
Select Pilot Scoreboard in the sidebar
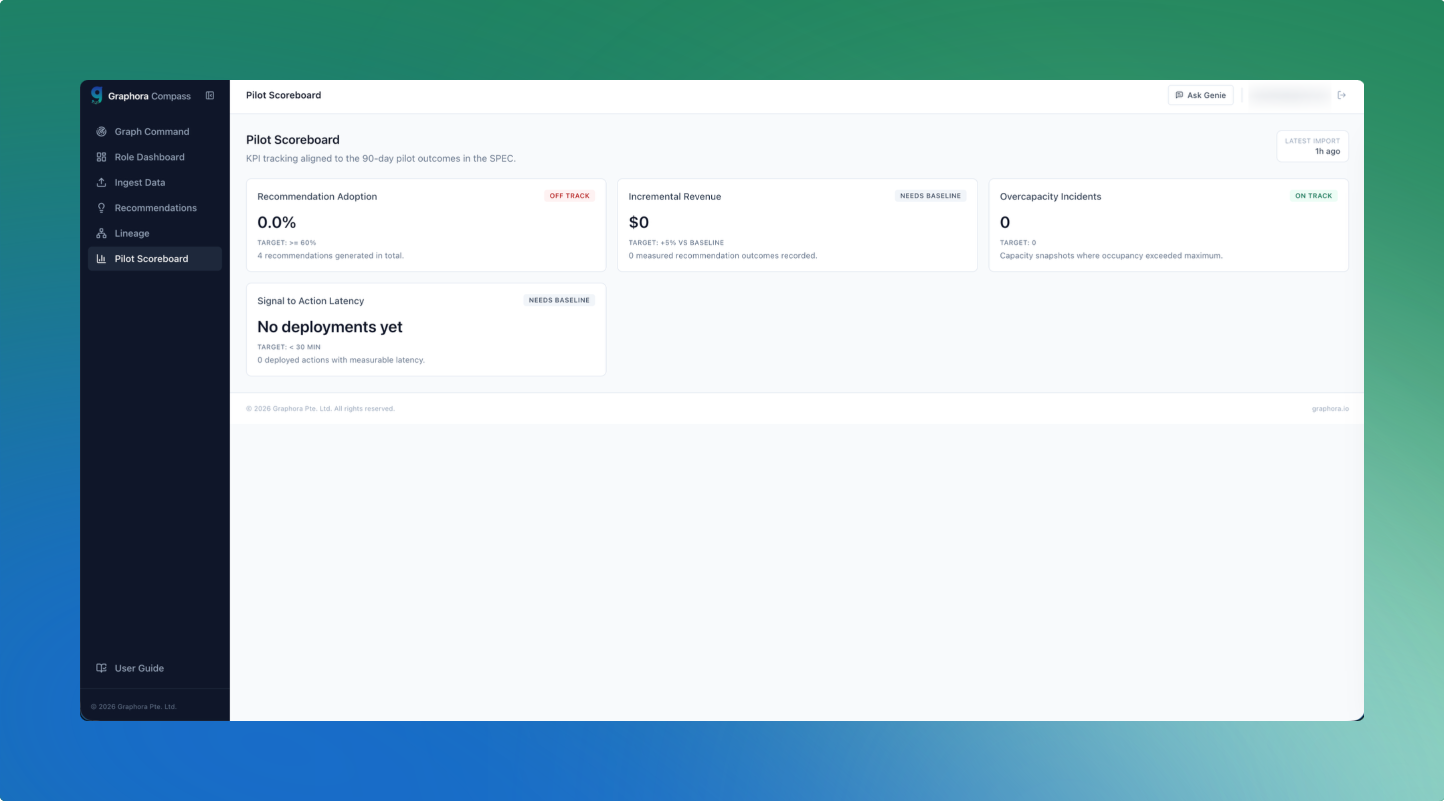155,259
